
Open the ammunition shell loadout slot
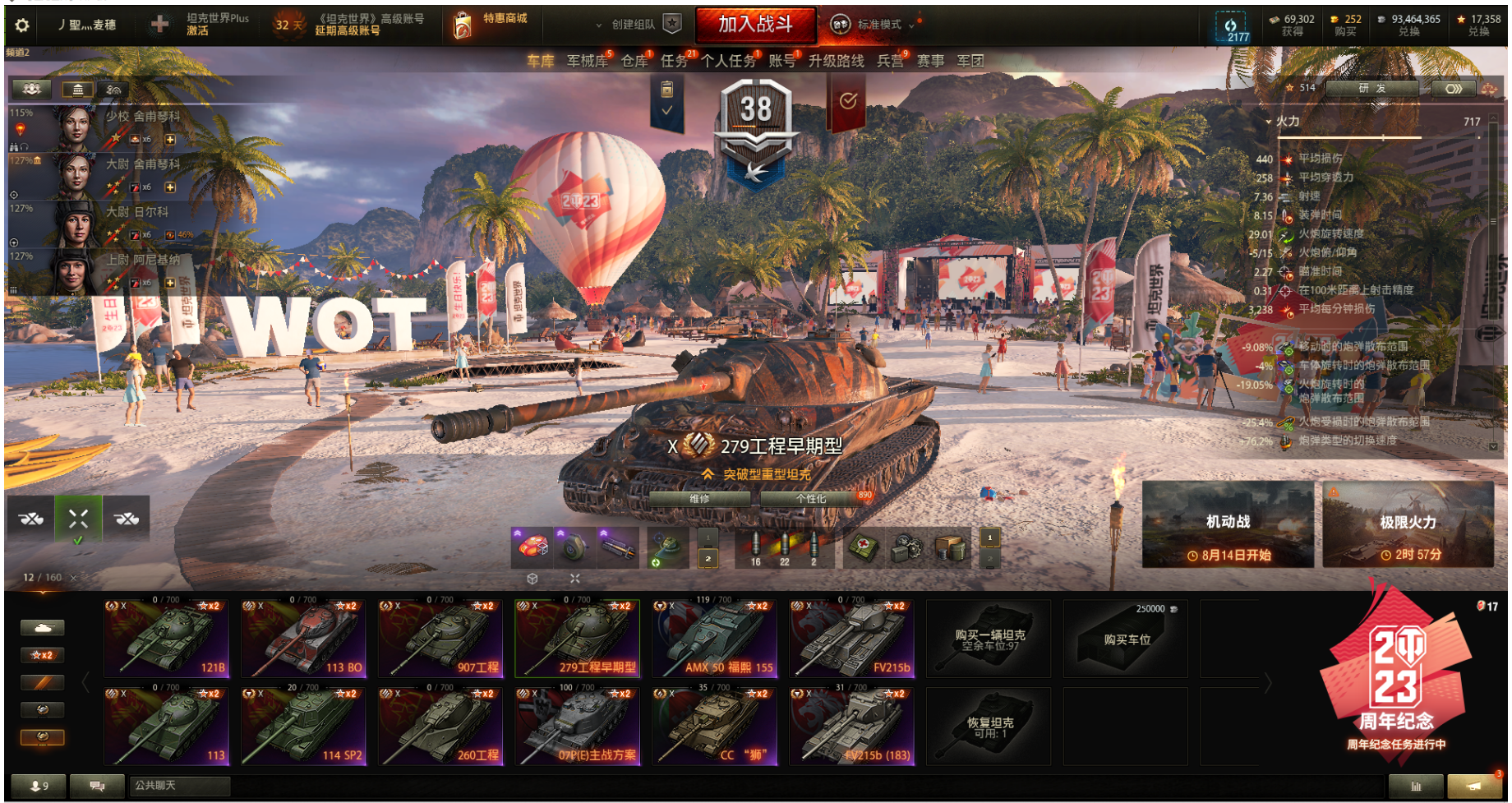coord(783,547)
